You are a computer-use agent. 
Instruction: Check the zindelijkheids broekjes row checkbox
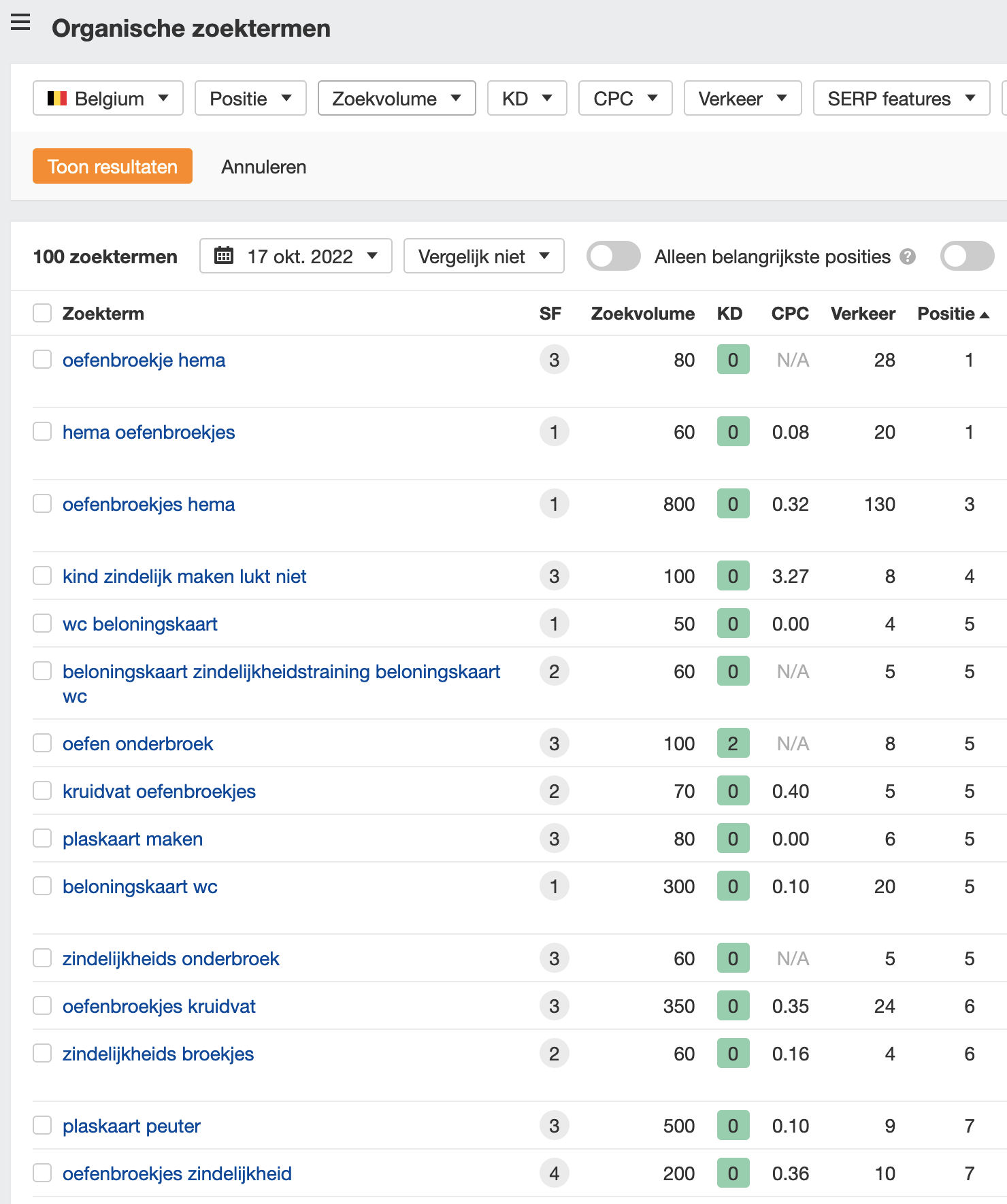(x=42, y=1053)
